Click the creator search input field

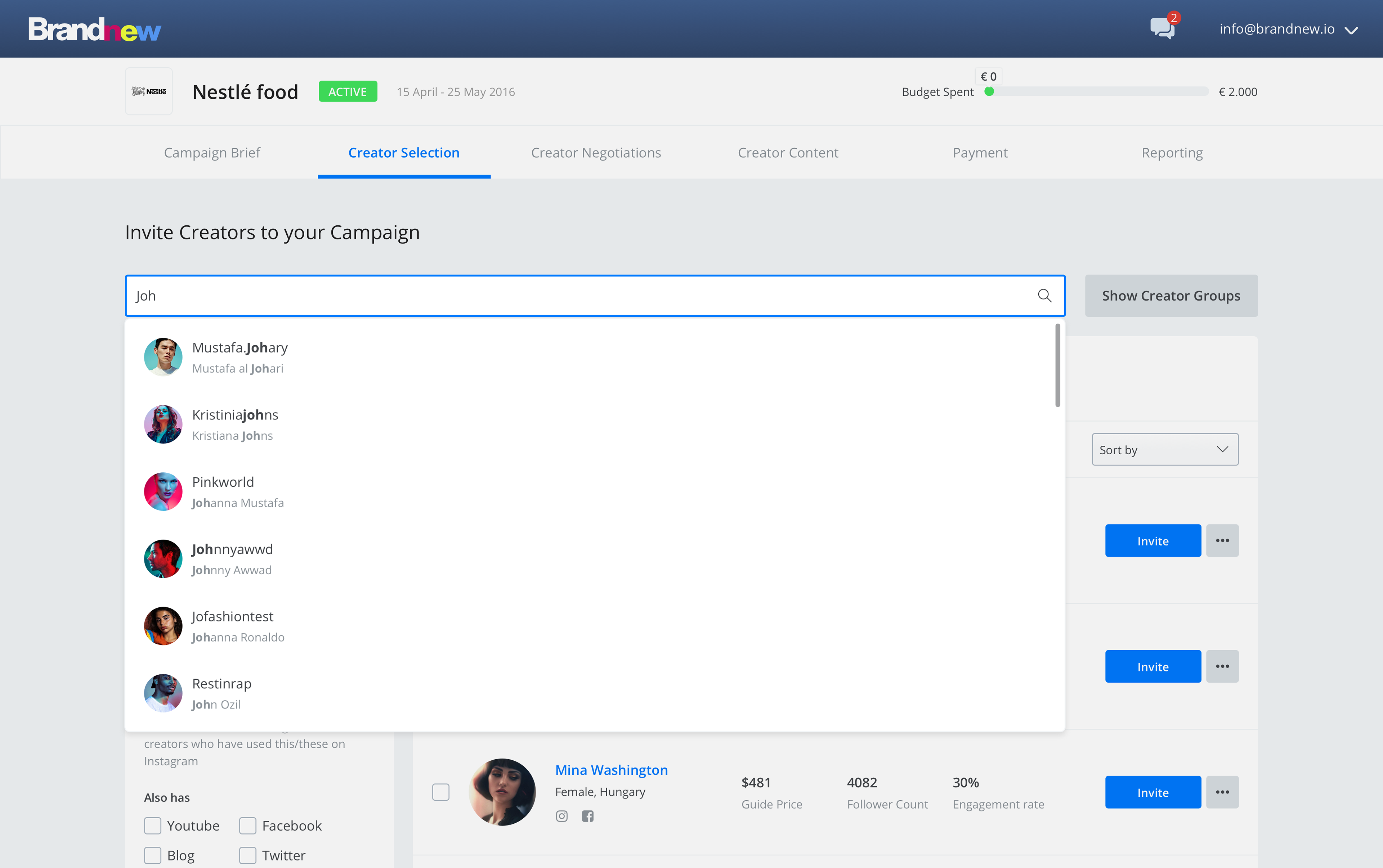pos(595,296)
